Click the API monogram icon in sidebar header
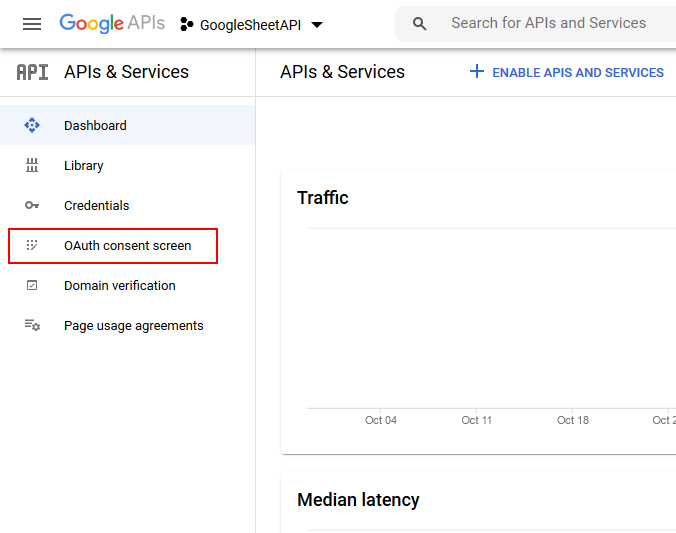Viewport: 676px width, 533px height. [x=32, y=72]
